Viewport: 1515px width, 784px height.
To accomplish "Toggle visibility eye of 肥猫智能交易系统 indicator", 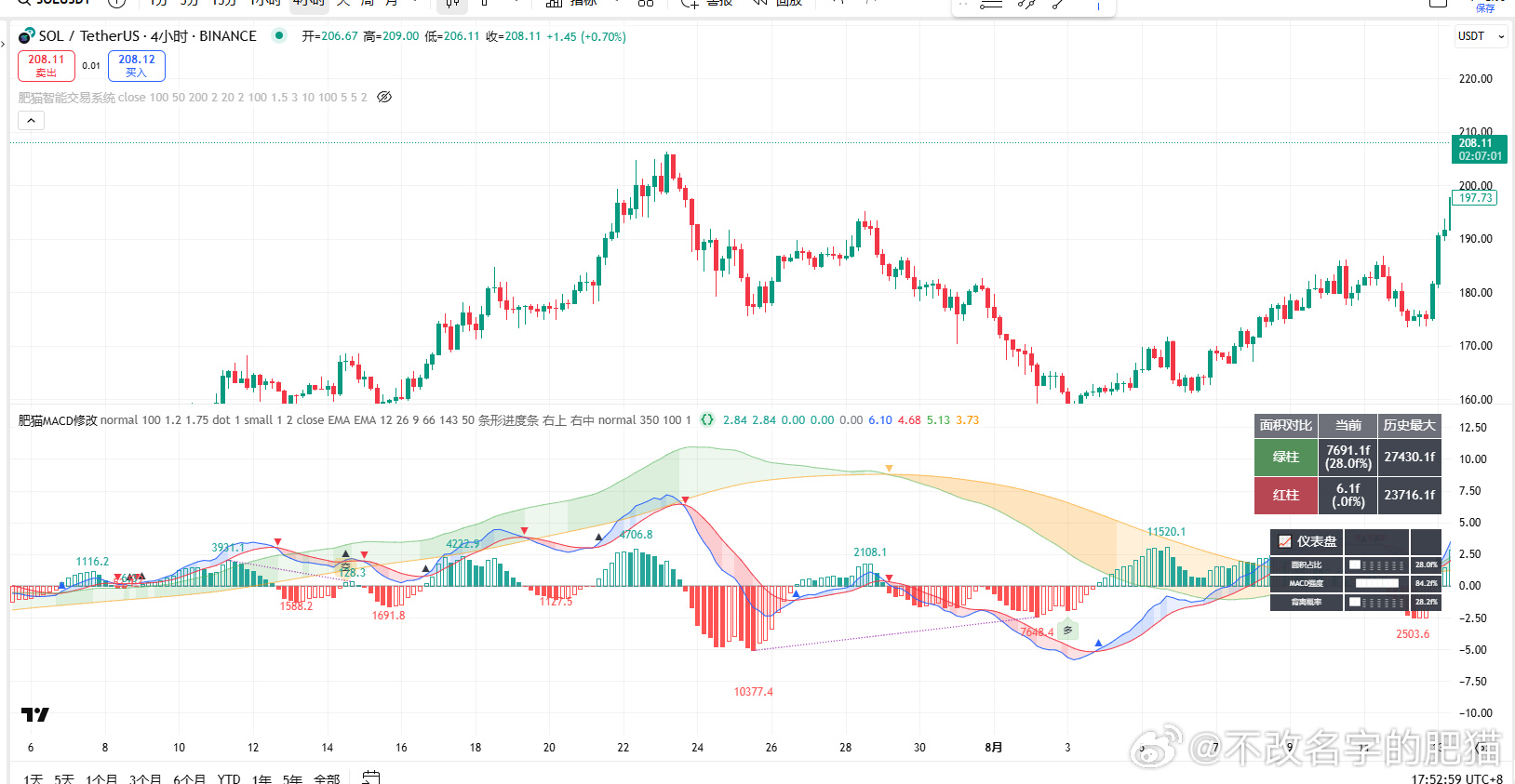I will click(384, 97).
